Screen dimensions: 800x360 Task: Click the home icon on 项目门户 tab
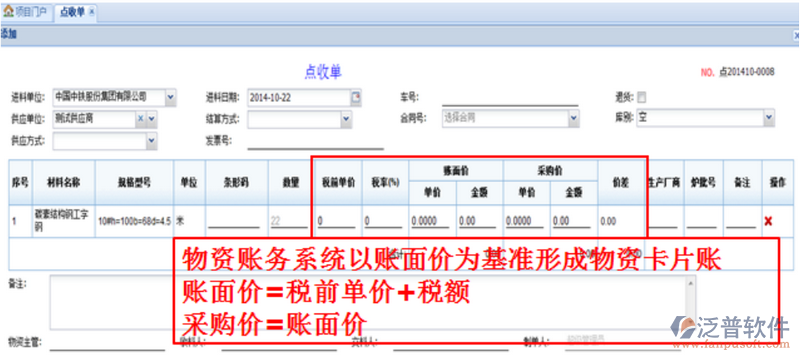click(x=9, y=12)
